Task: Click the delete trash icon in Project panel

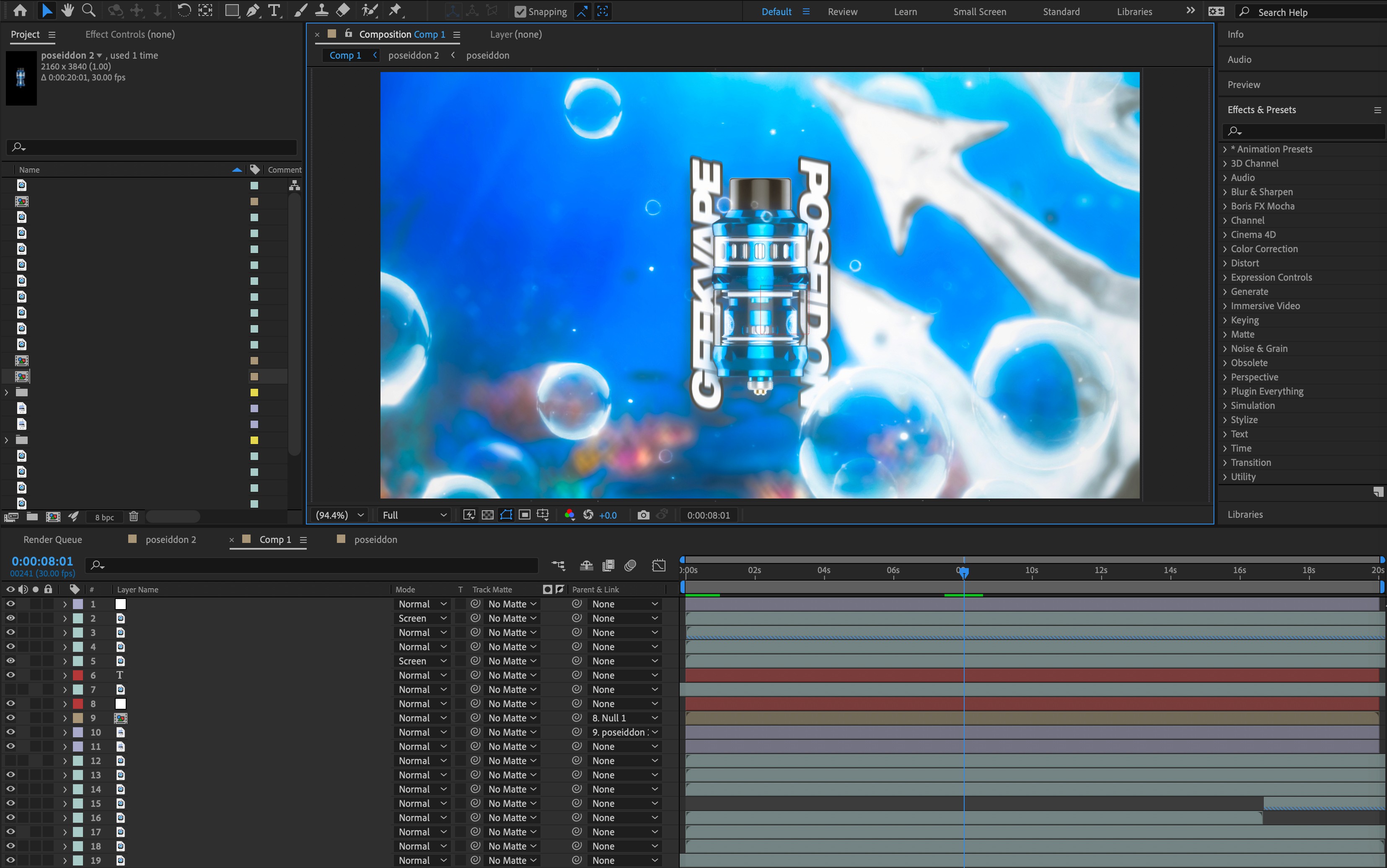Action: tap(134, 517)
